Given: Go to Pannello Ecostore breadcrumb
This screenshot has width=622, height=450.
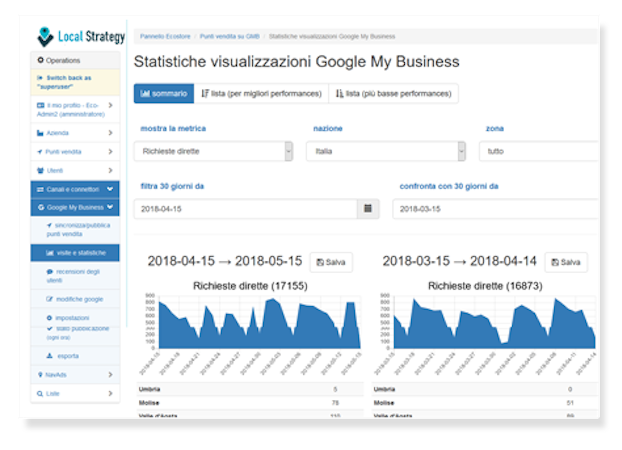Looking at the screenshot, I should point(165,36).
